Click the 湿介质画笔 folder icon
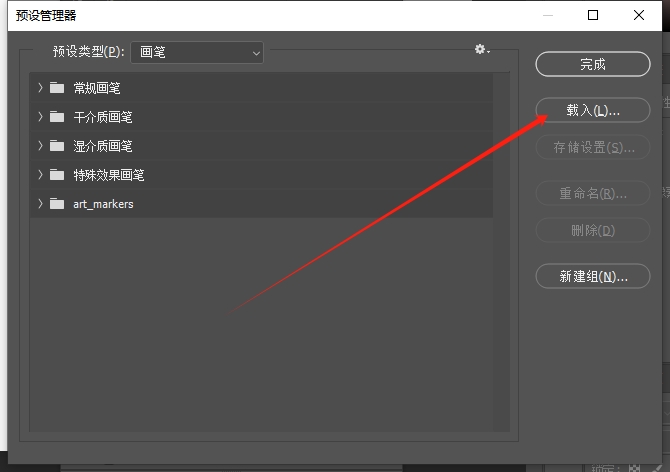The image size is (670, 472). click(x=57, y=146)
